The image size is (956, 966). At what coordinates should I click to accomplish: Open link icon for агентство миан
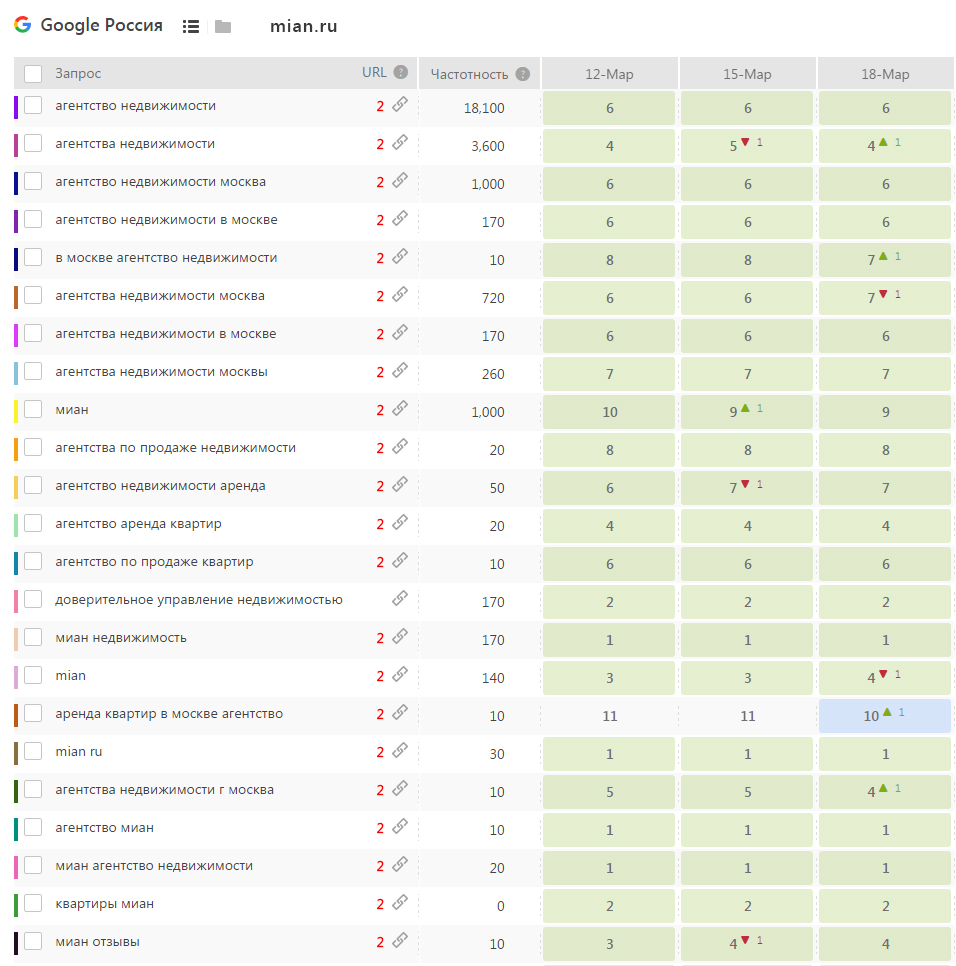pos(400,826)
